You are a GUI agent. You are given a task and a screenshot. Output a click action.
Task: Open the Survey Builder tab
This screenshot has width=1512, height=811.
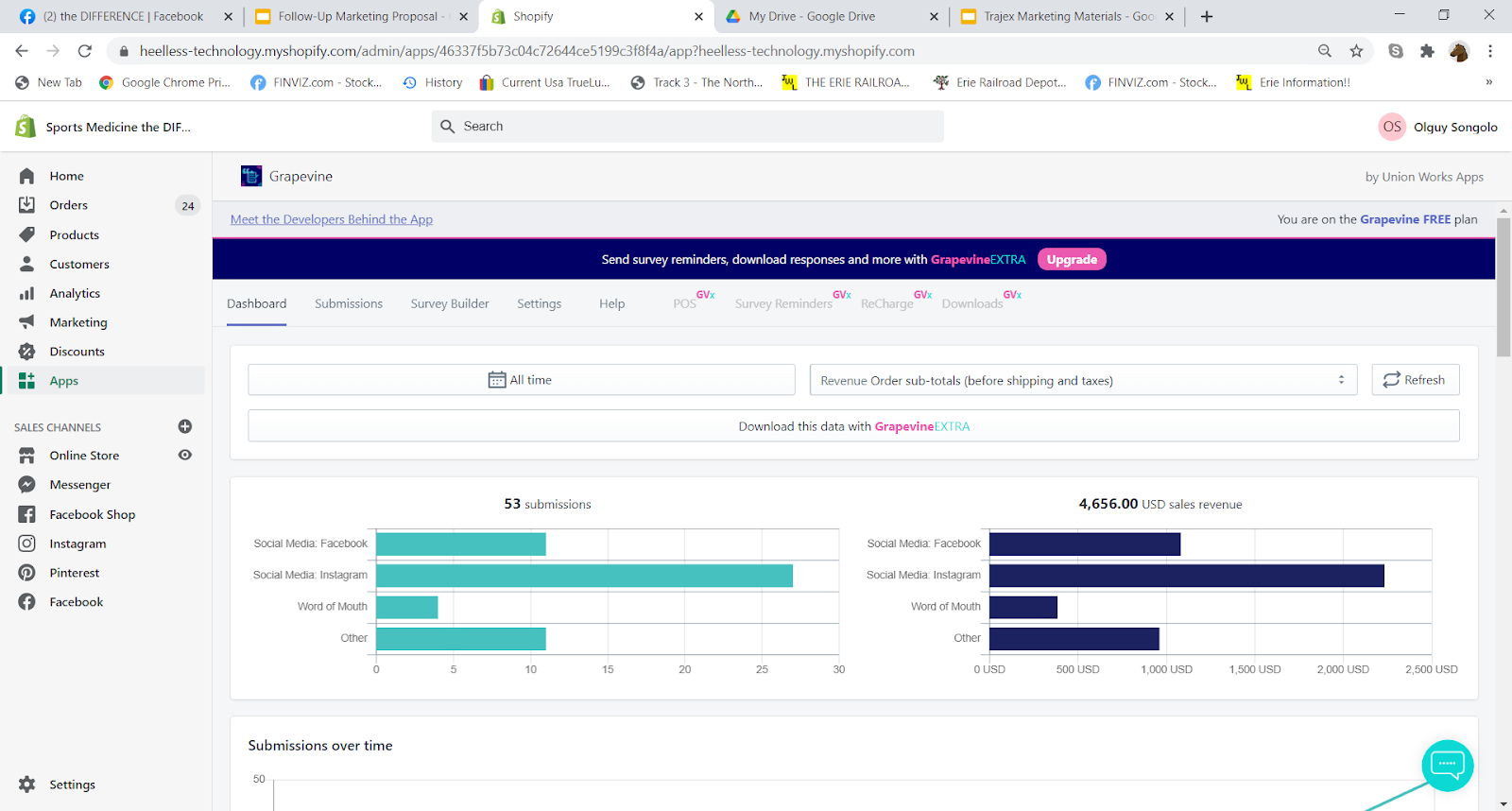coord(450,303)
